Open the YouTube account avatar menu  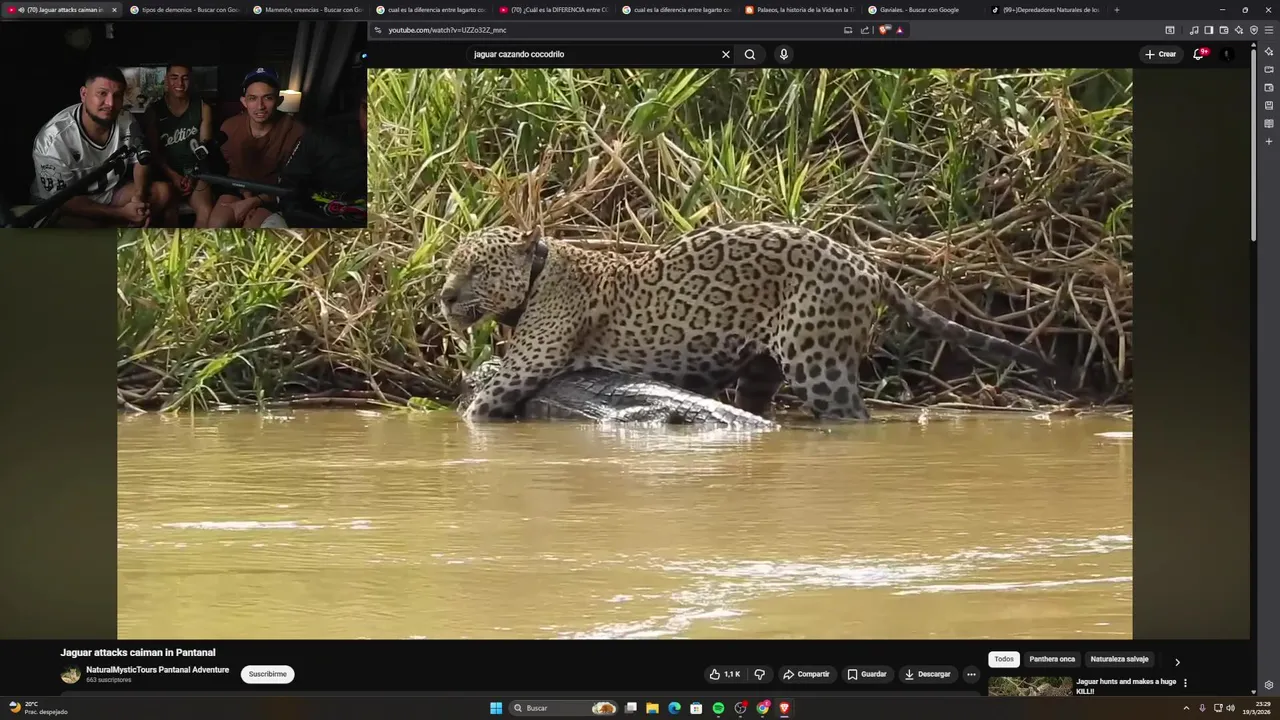(1227, 54)
